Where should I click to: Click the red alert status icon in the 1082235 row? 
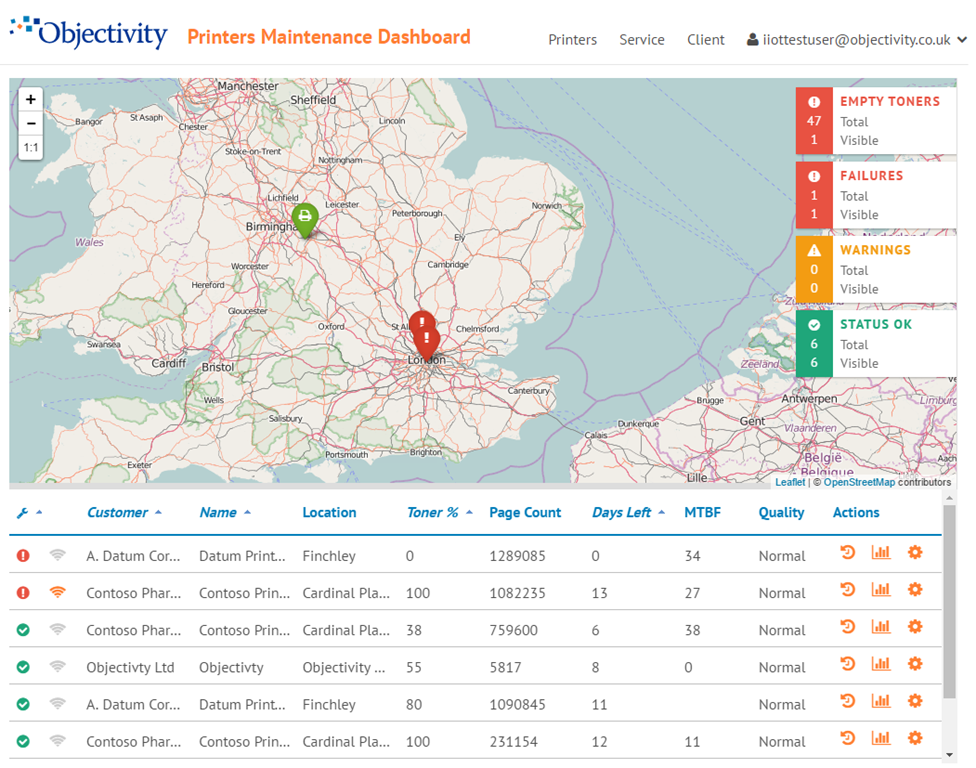tap(23, 593)
